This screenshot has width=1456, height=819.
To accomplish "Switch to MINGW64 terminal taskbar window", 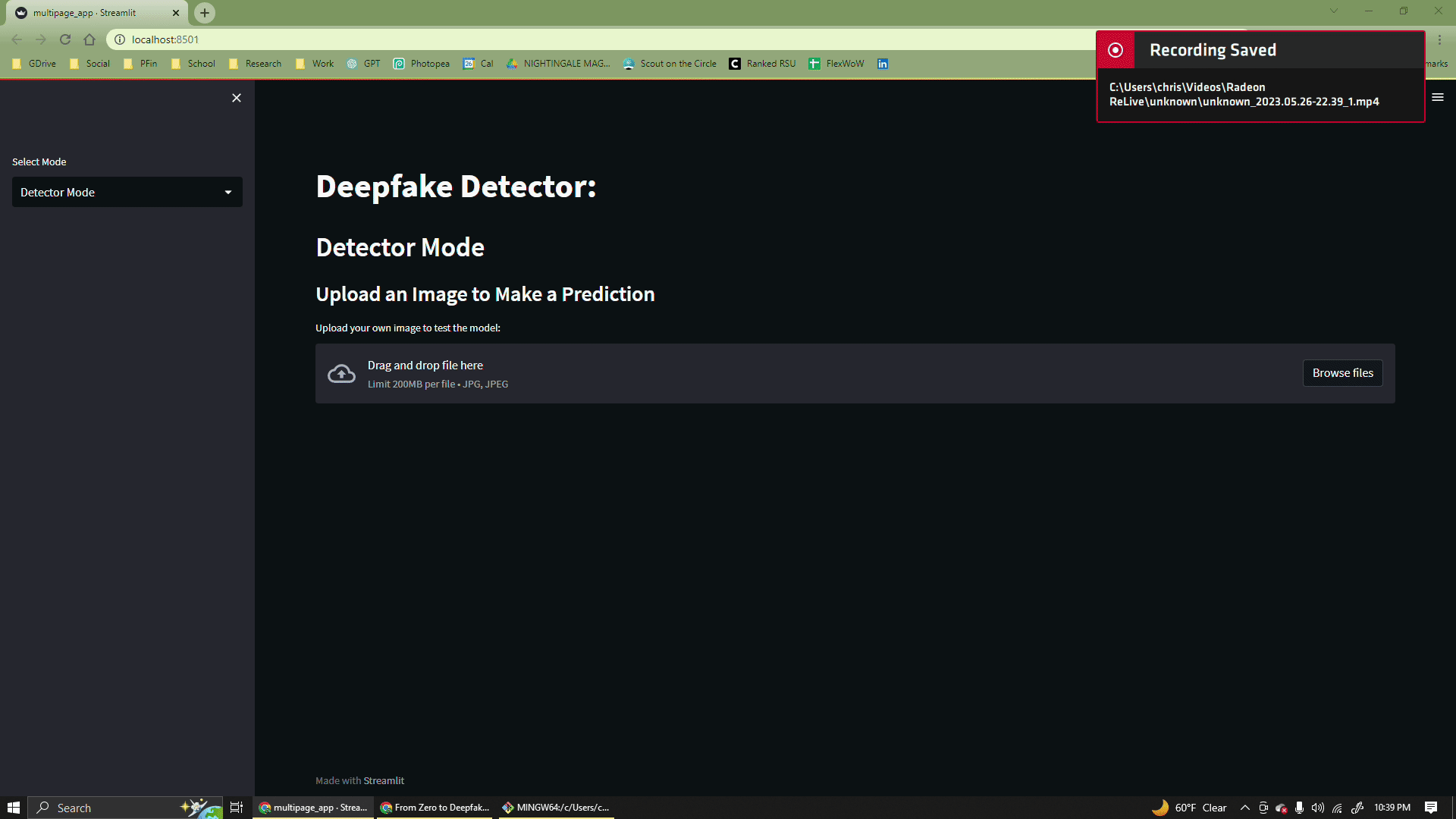I will click(557, 808).
